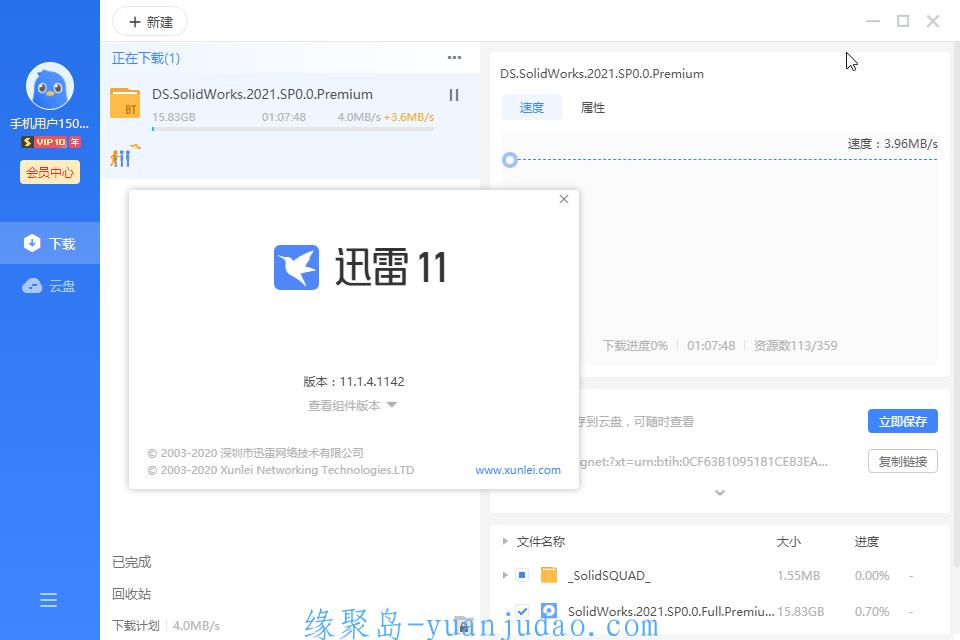This screenshot has width=960, height=640.
Task: Click the _SolidSQUAD_ folder icon
Action: click(549, 575)
